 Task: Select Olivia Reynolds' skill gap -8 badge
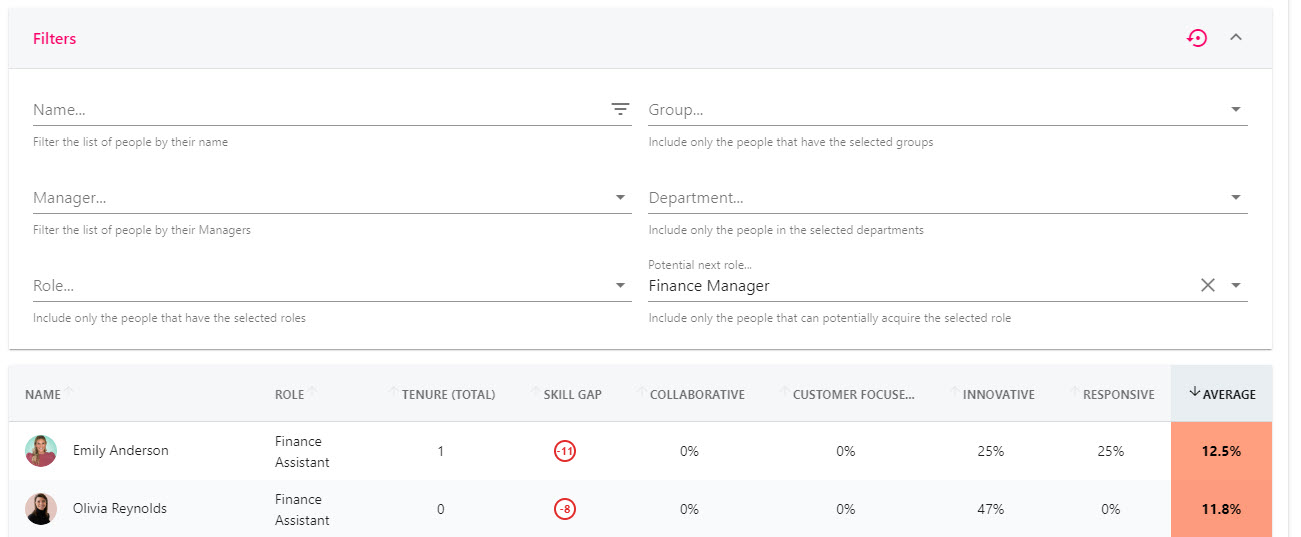[565, 509]
